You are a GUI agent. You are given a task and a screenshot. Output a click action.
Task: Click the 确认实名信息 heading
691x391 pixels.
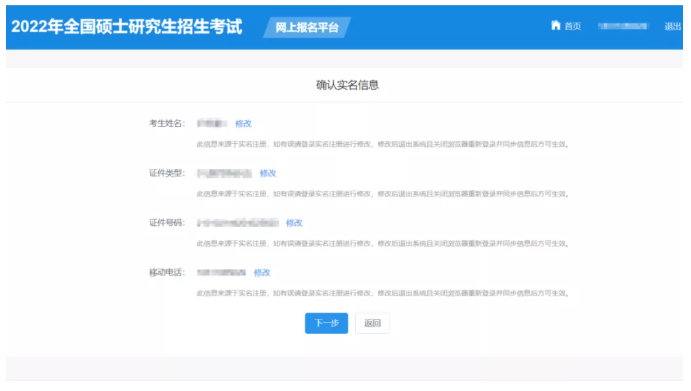click(347, 85)
